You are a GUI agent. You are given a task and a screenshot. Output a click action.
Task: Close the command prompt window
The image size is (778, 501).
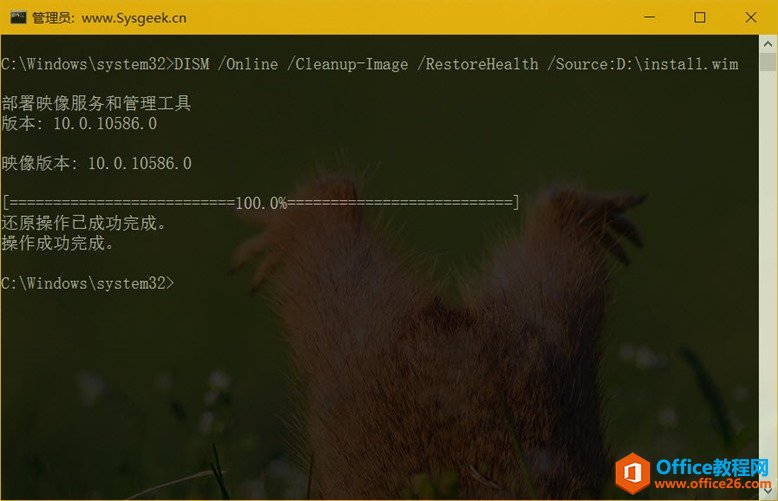point(751,17)
